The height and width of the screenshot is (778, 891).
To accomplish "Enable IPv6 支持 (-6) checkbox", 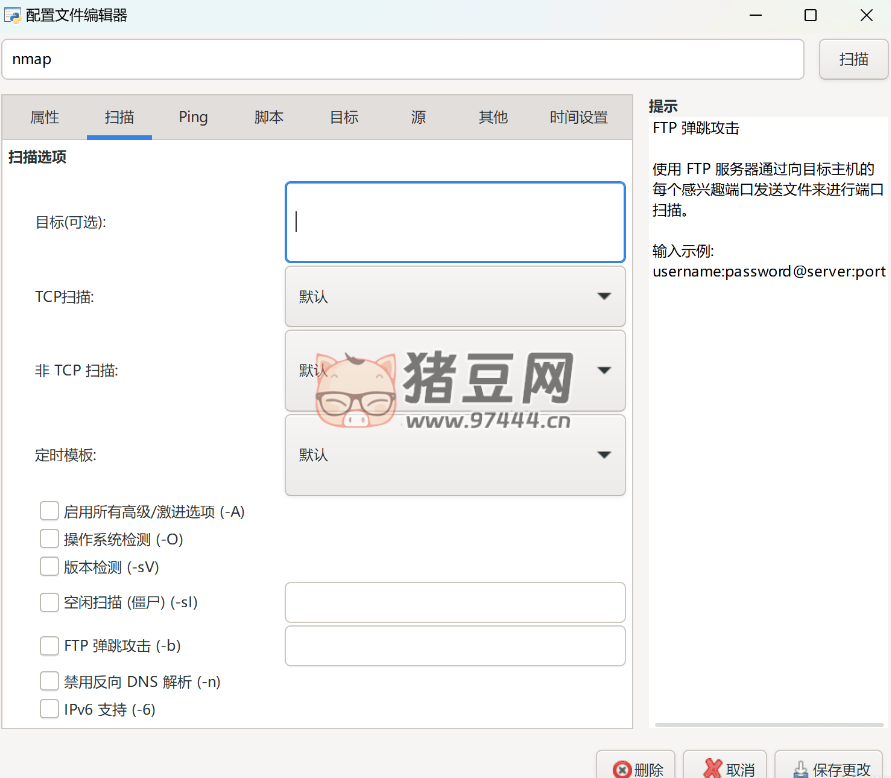I will point(49,709).
